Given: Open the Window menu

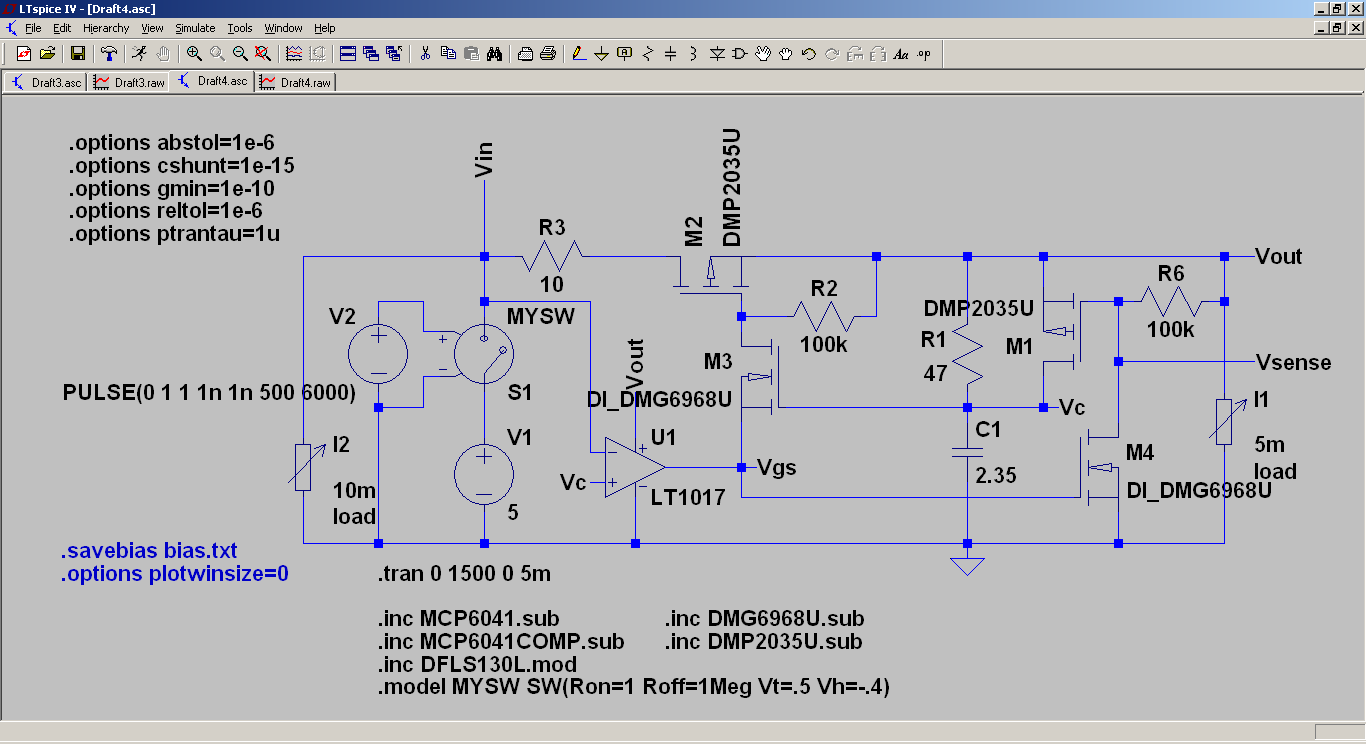Looking at the screenshot, I should tap(284, 28).
